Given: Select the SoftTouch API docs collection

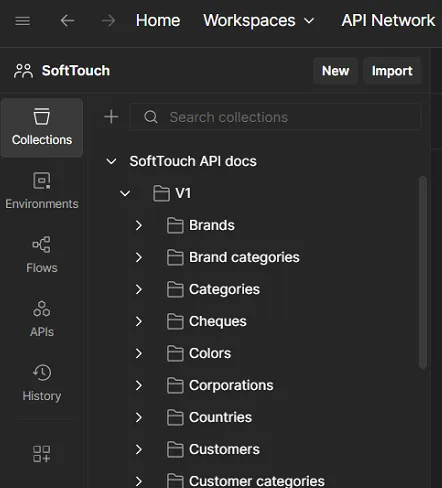Looking at the screenshot, I should tap(193, 161).
